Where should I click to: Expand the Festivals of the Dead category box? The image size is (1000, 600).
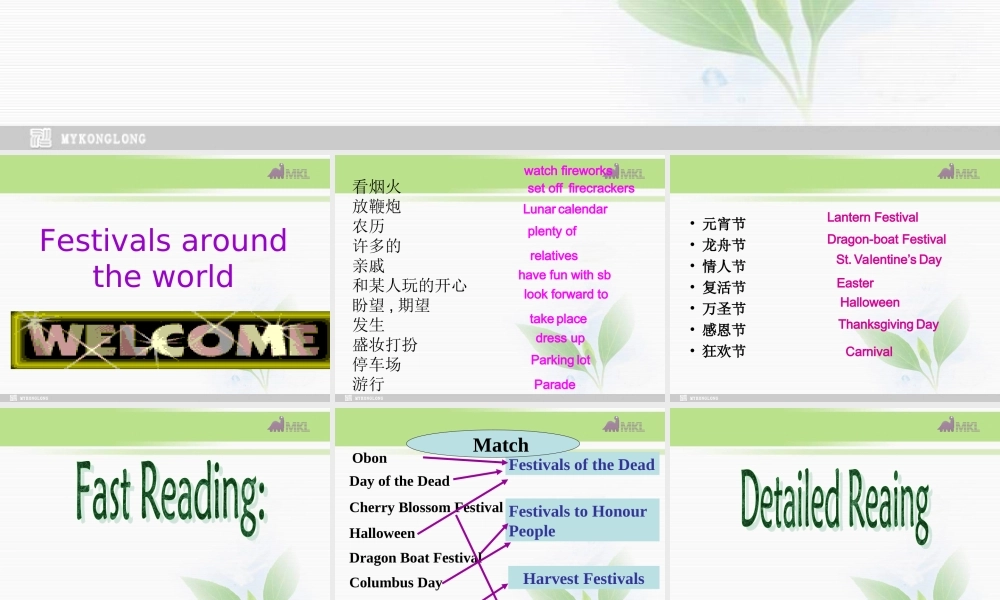point(582,465)
